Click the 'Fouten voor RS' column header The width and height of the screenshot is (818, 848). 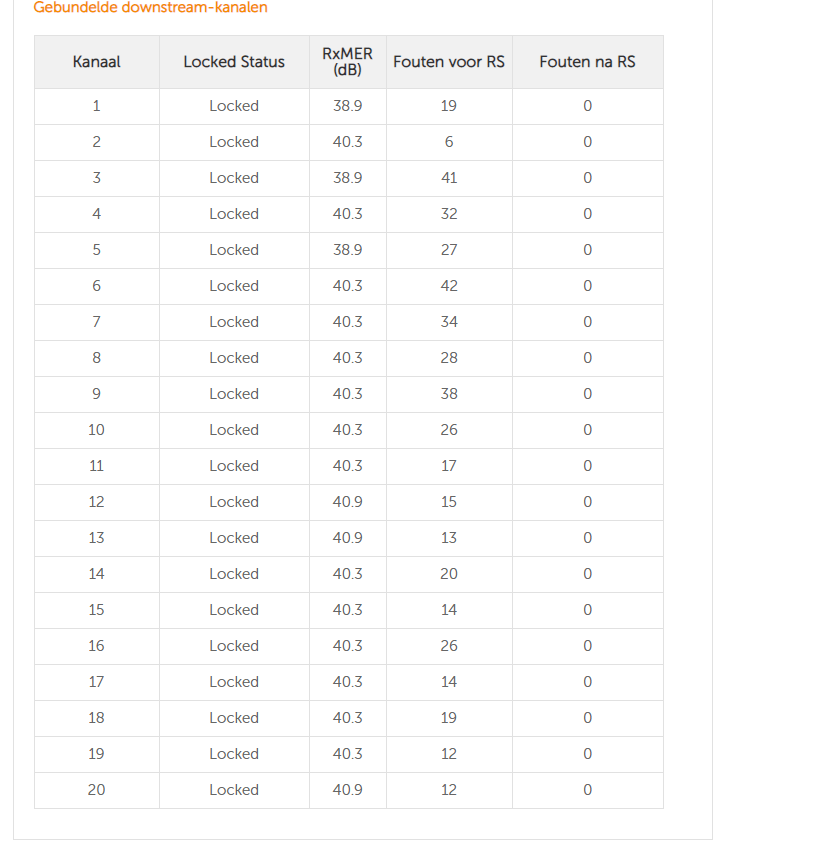(x=449, y=62)
